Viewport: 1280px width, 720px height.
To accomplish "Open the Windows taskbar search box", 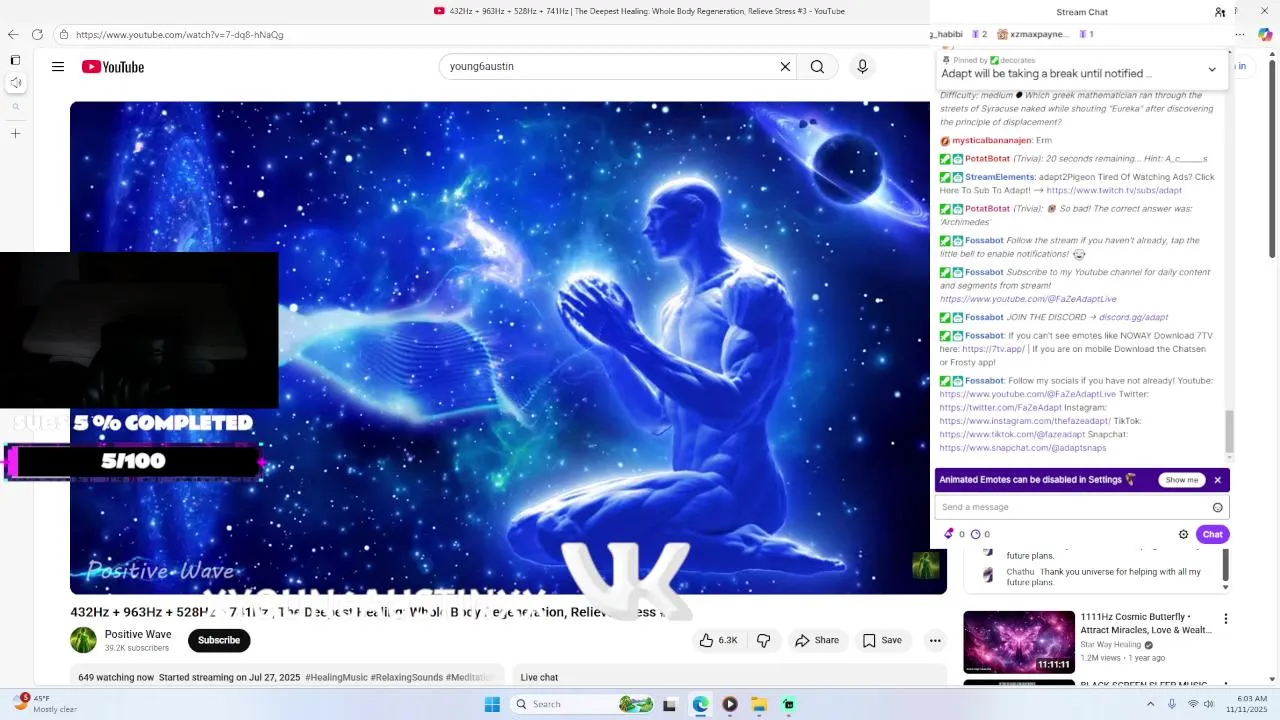I will click(583, 704).
